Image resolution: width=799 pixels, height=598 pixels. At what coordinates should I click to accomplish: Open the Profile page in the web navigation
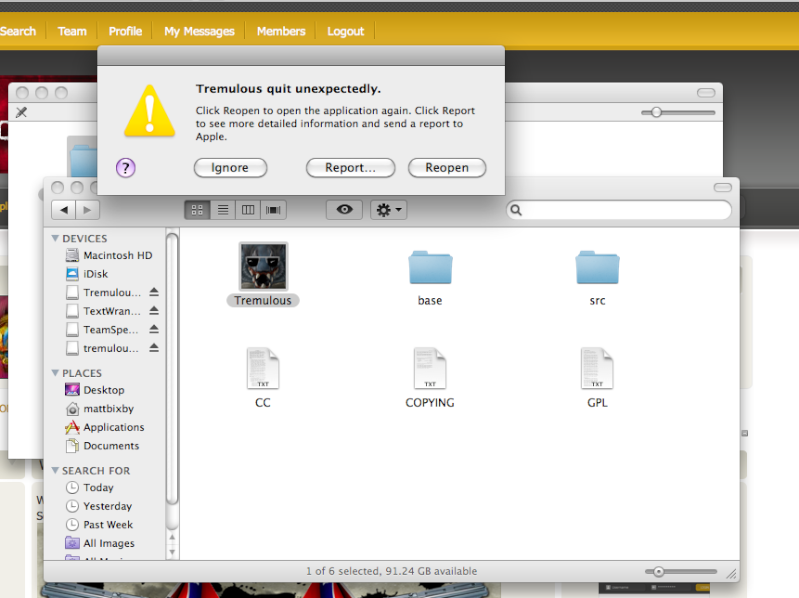[125, 31]
